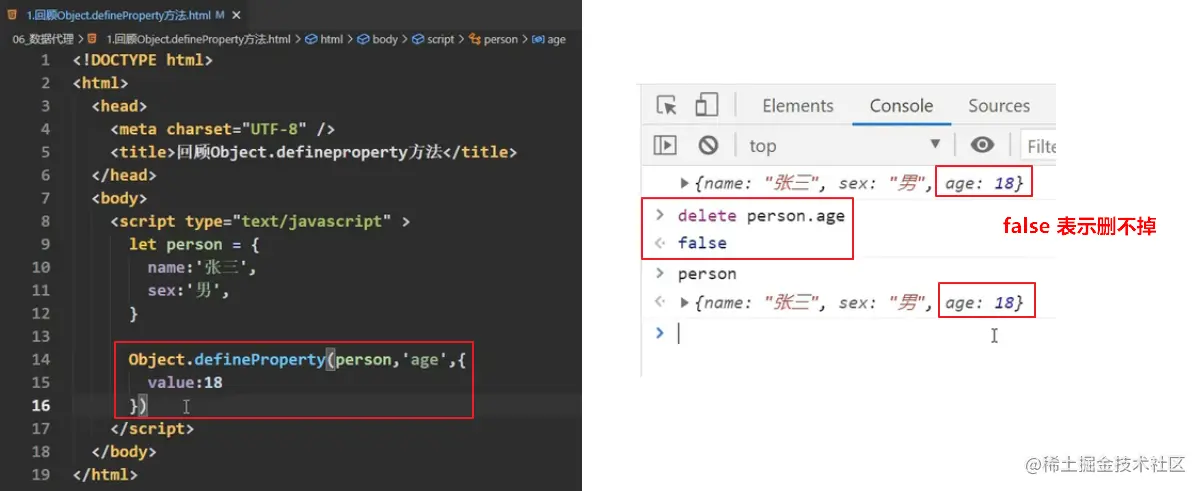Viewport: 1202px width, 491px height.
Task: Open the file name breadcrumb in the editor path
Action: [196, 39]
